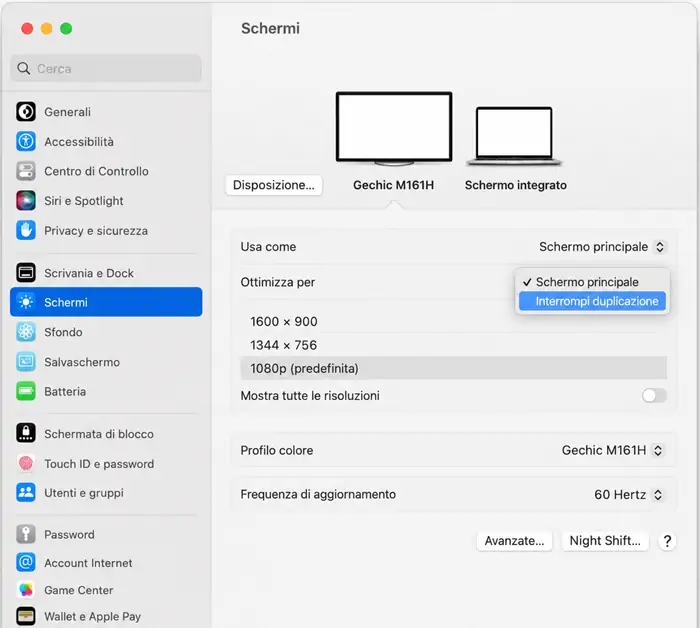Image resolution: width=700 pixels, height=628 pixels.
Task: Open Accessibilità in the sidebar
Action: click(106, 141)
